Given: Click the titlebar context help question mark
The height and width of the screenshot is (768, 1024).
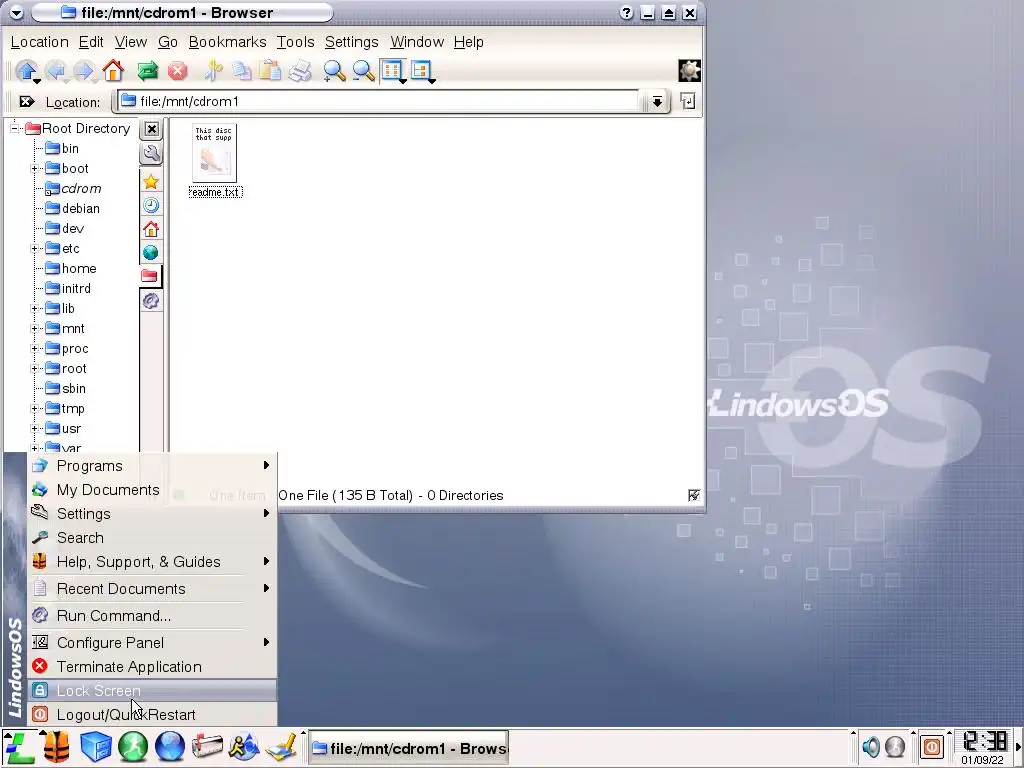Looking at the screenshot, I should point(626,12).
